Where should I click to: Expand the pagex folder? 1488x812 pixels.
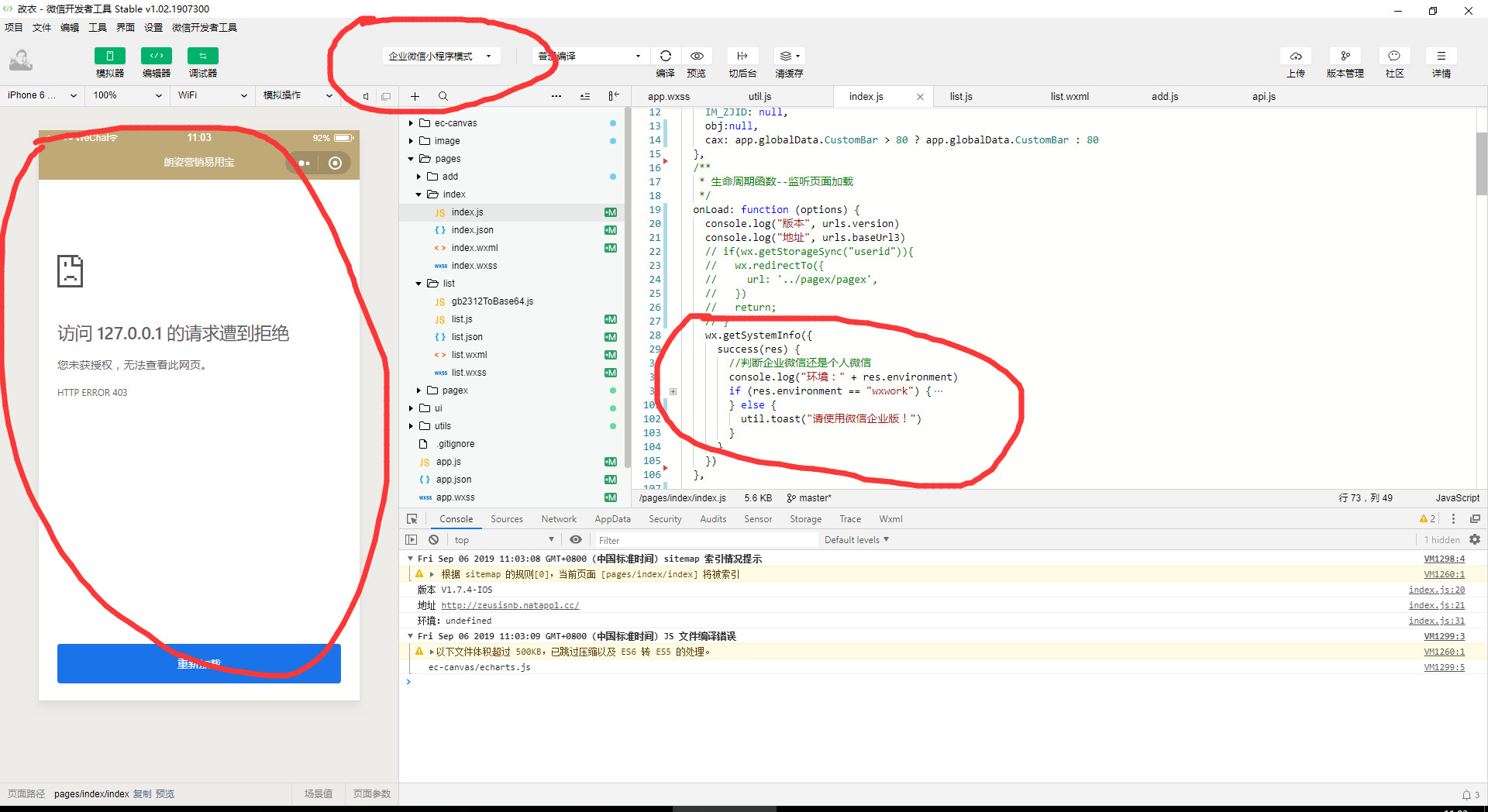pyautogui.click(x=418, y=391)
